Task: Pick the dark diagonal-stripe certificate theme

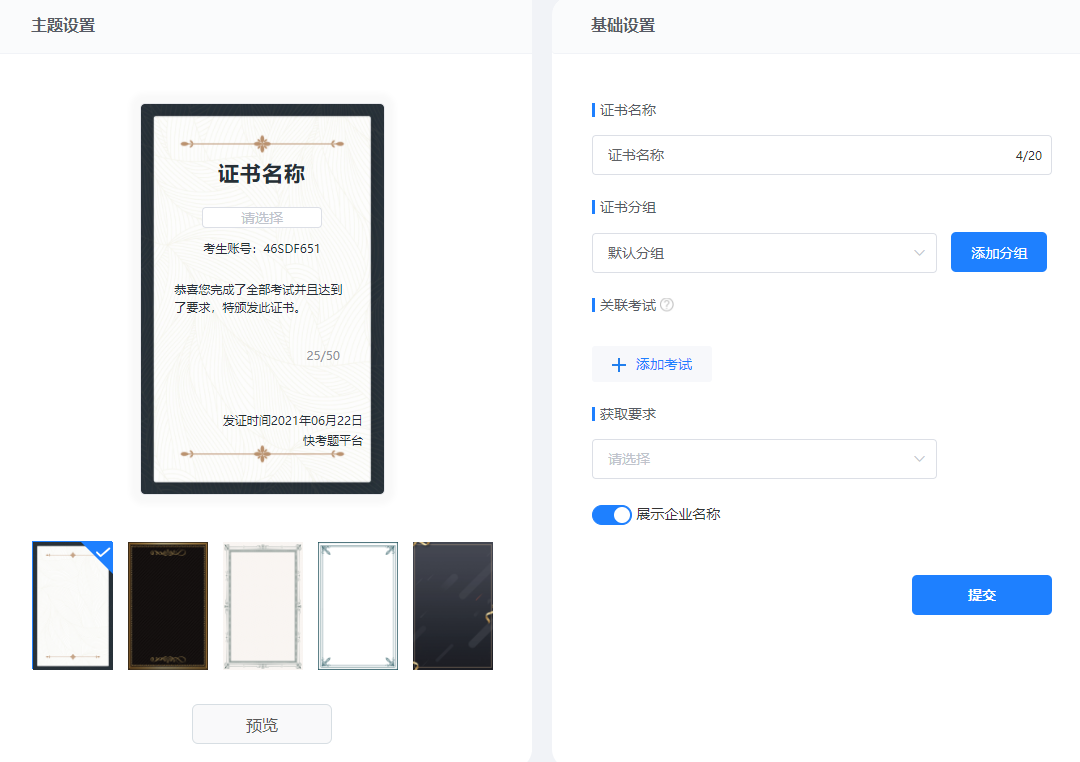Action: pos(453,606)
